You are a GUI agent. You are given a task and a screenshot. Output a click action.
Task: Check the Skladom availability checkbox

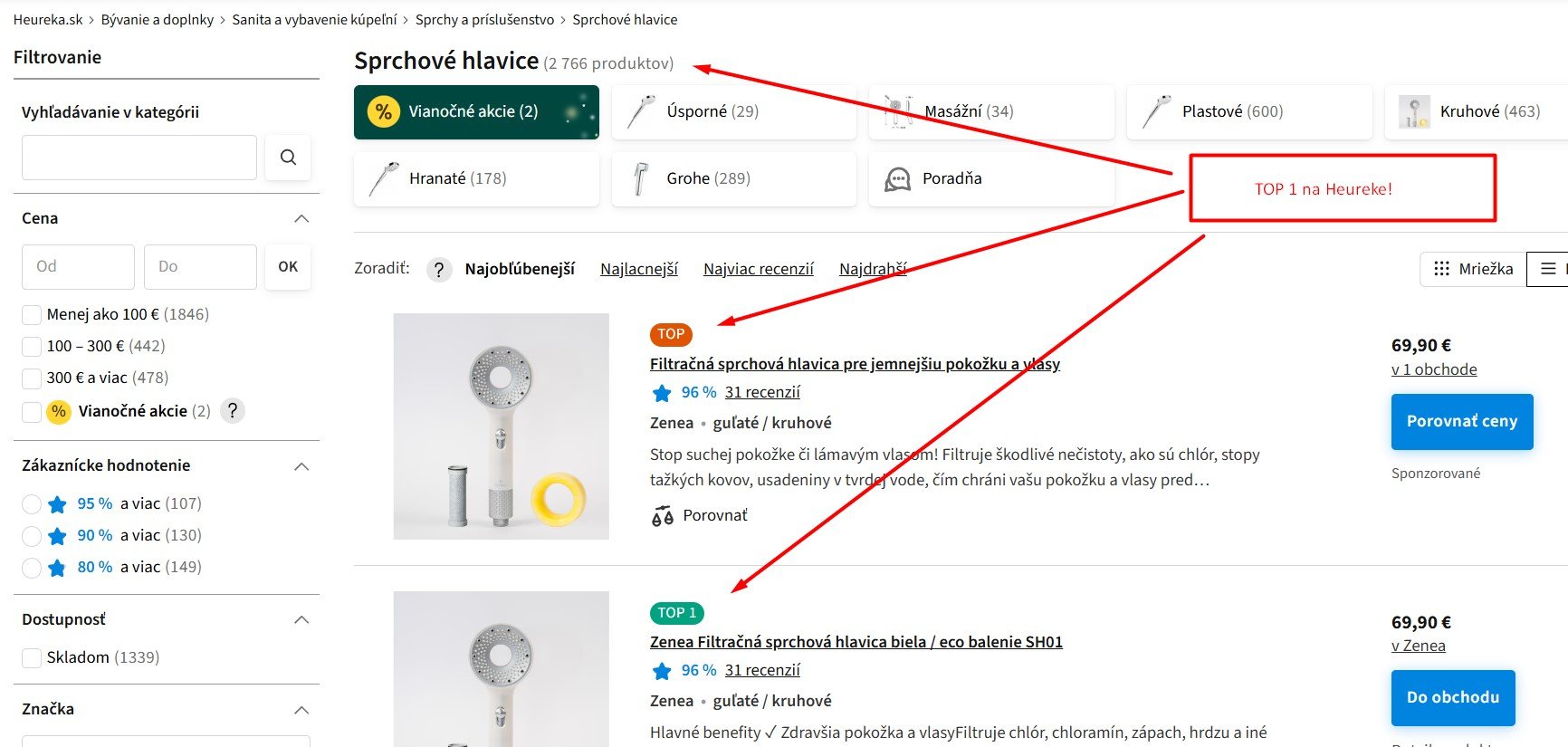coord(32,658)
